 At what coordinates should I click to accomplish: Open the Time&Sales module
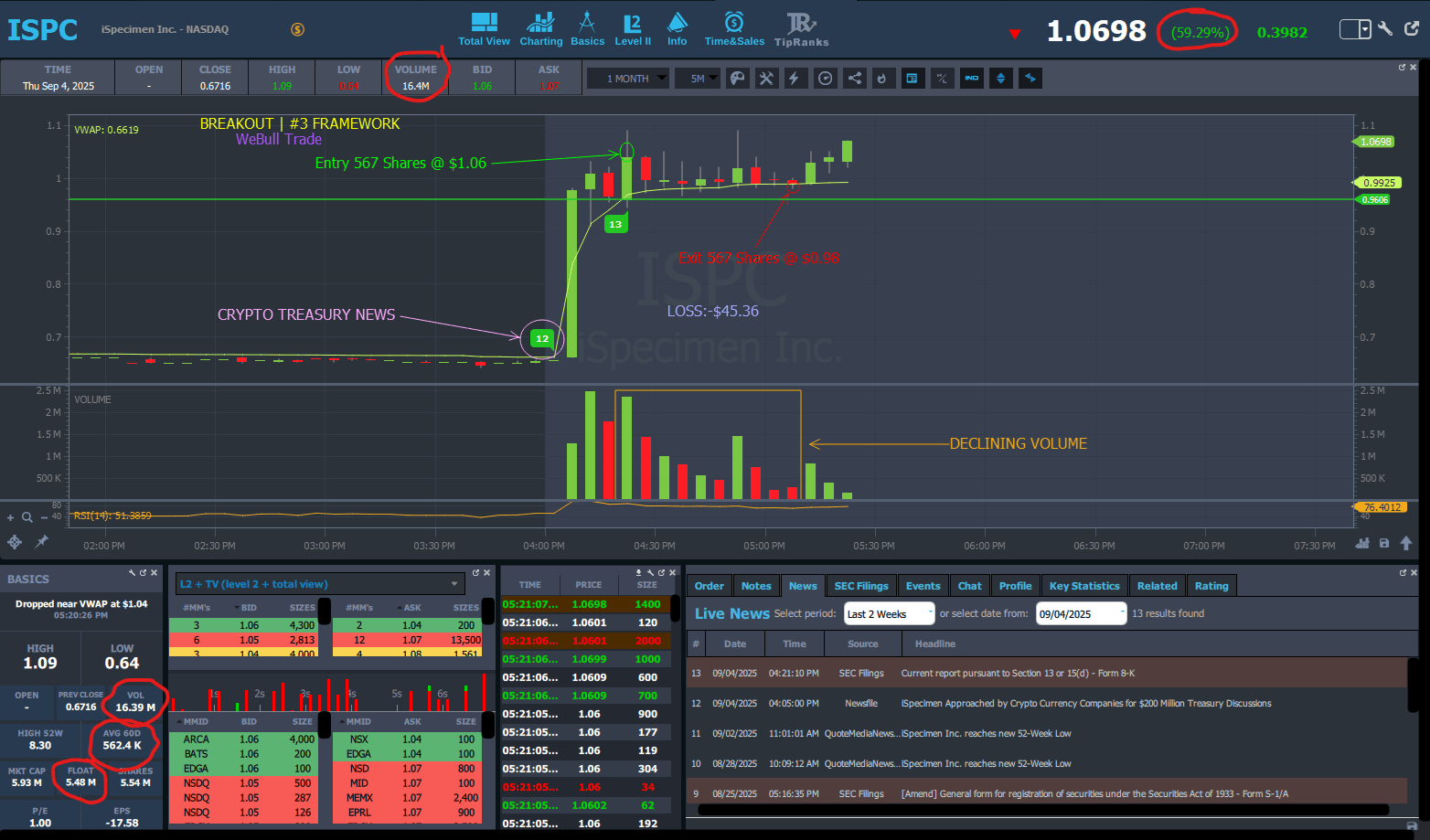734,29
